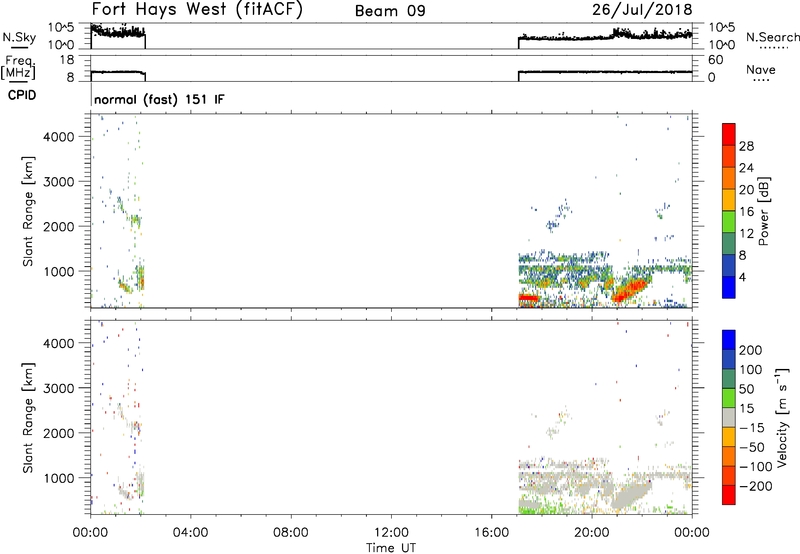The width and height of the screenshot is (800, 554).
Task: Click the 'N.Sky' axis label
Action: coord(19,37)
